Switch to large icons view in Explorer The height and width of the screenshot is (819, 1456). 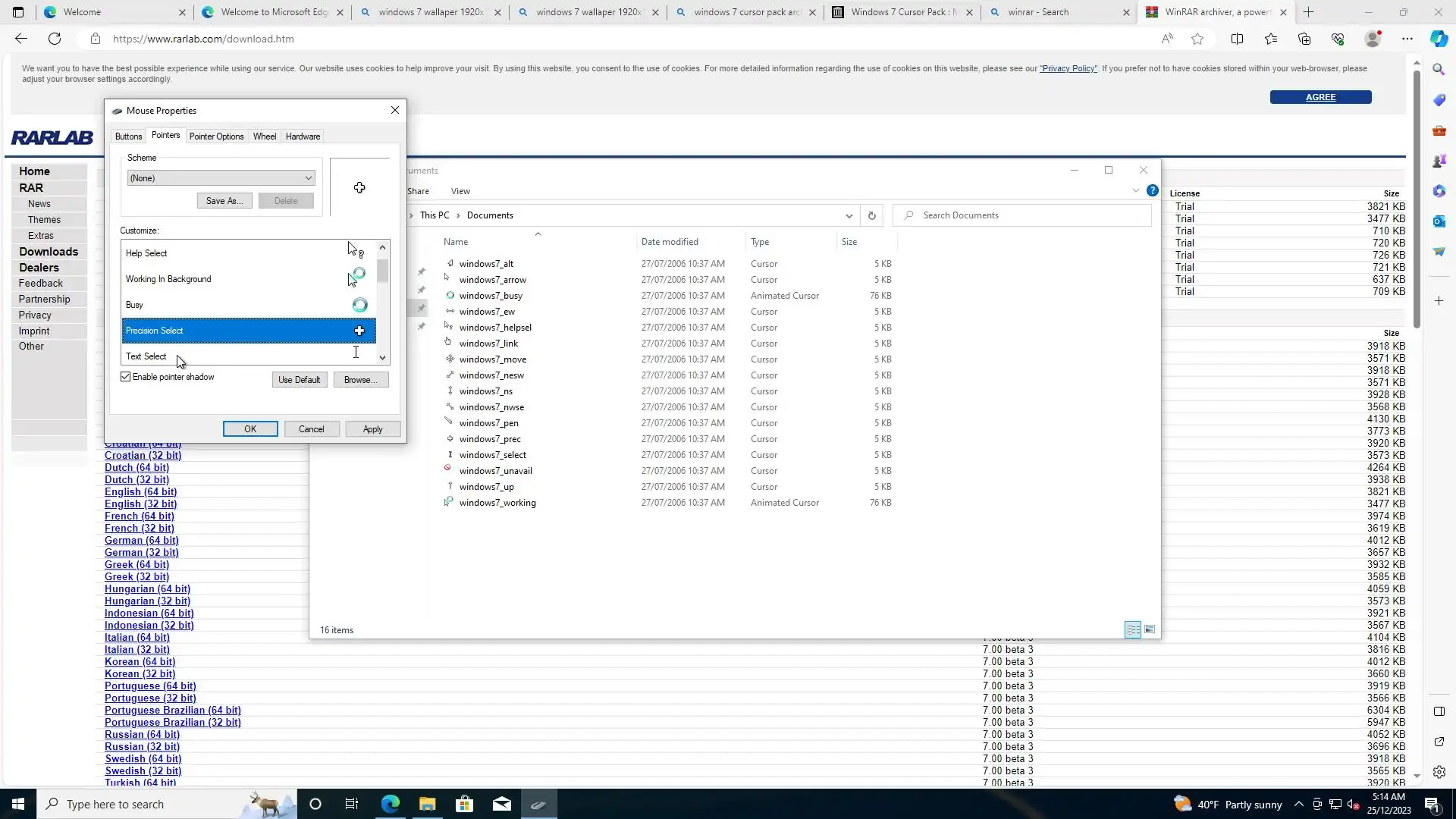click(1150, 630)
